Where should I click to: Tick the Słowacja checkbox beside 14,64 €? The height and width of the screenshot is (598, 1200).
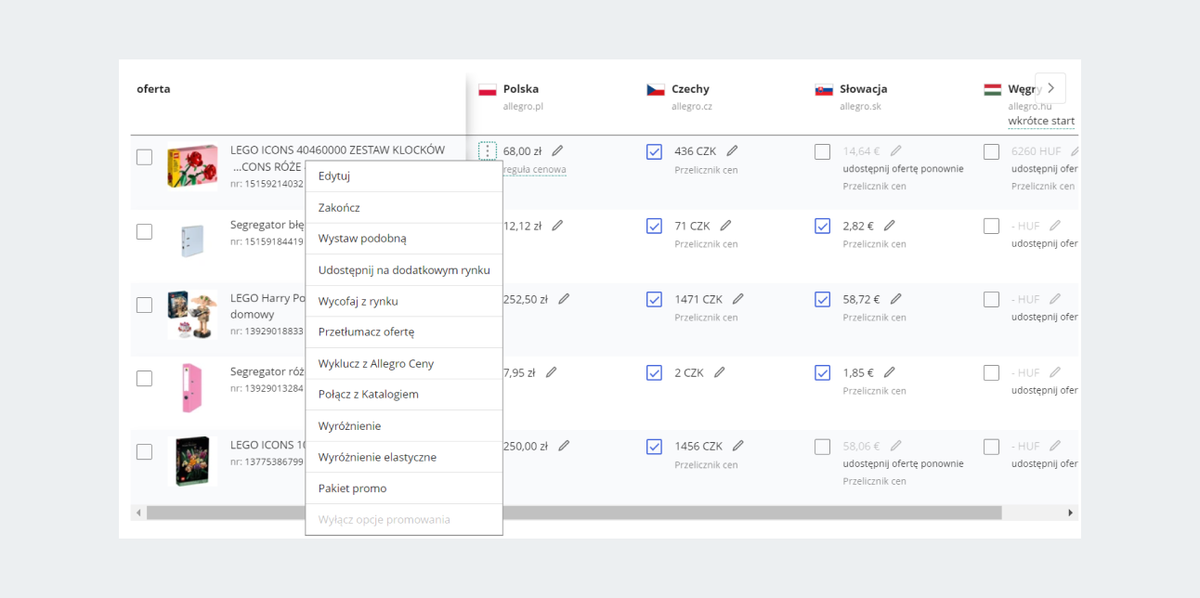[822, 152]
